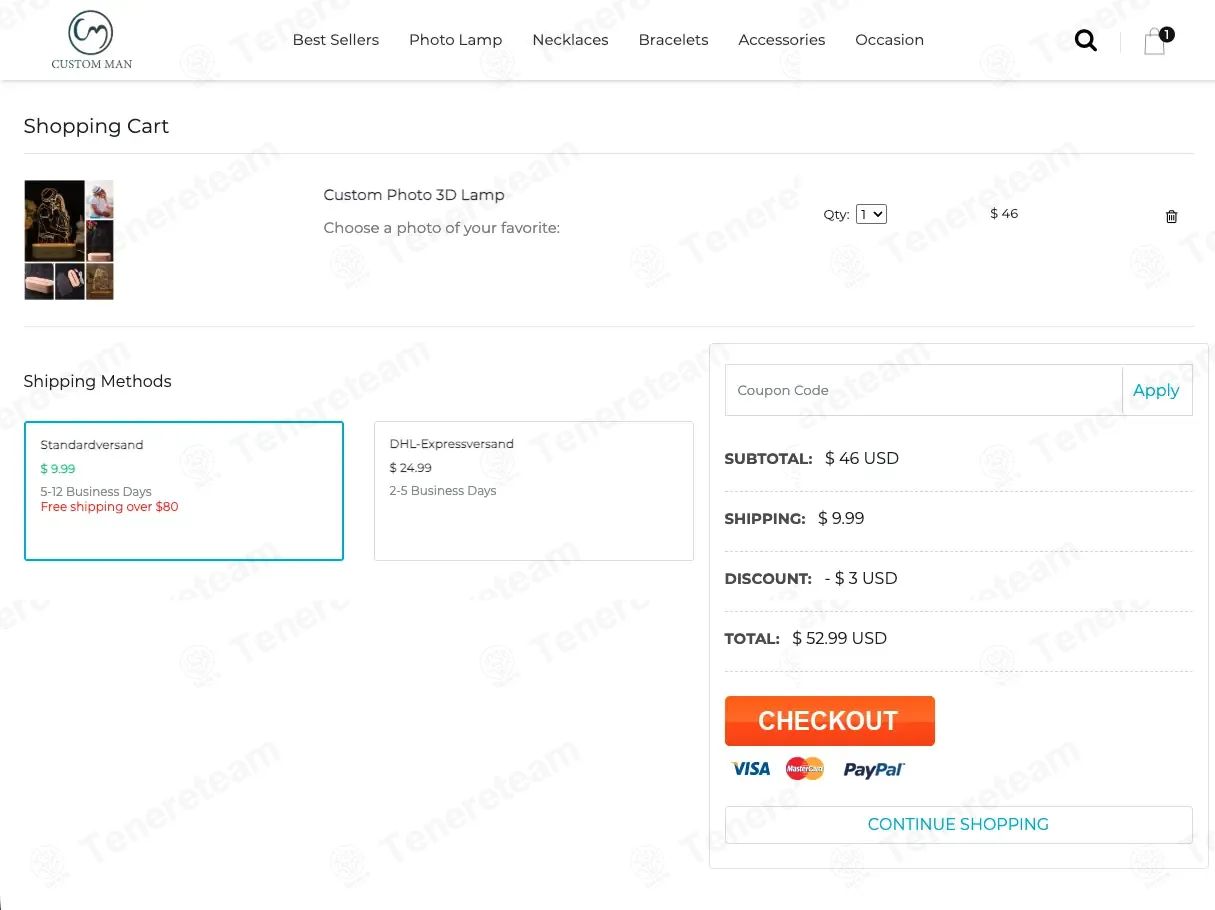This screenshot has width=1215, height=910.
Task: Click the DISCOUNT - $ 3 USD line
Action: [x=811, y=578]
